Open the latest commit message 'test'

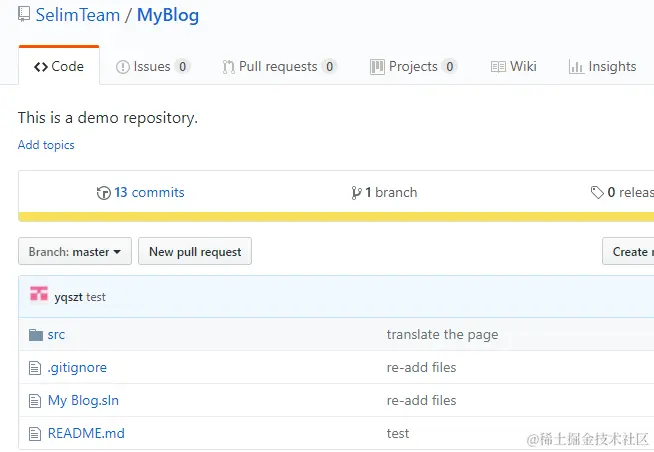[96, 297]
